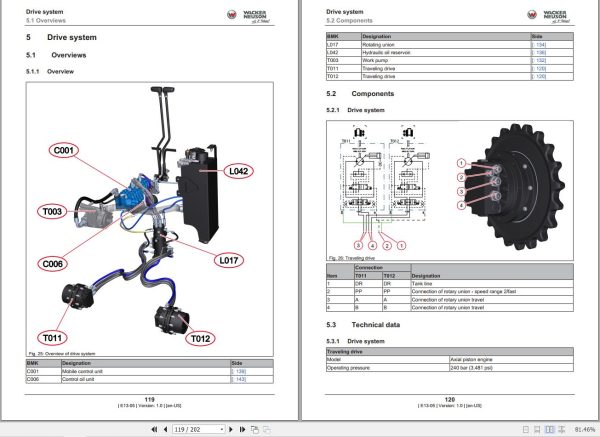Viewport: 600px width, 437px height.
Task: Go to the first page
Action: (154, 429)
